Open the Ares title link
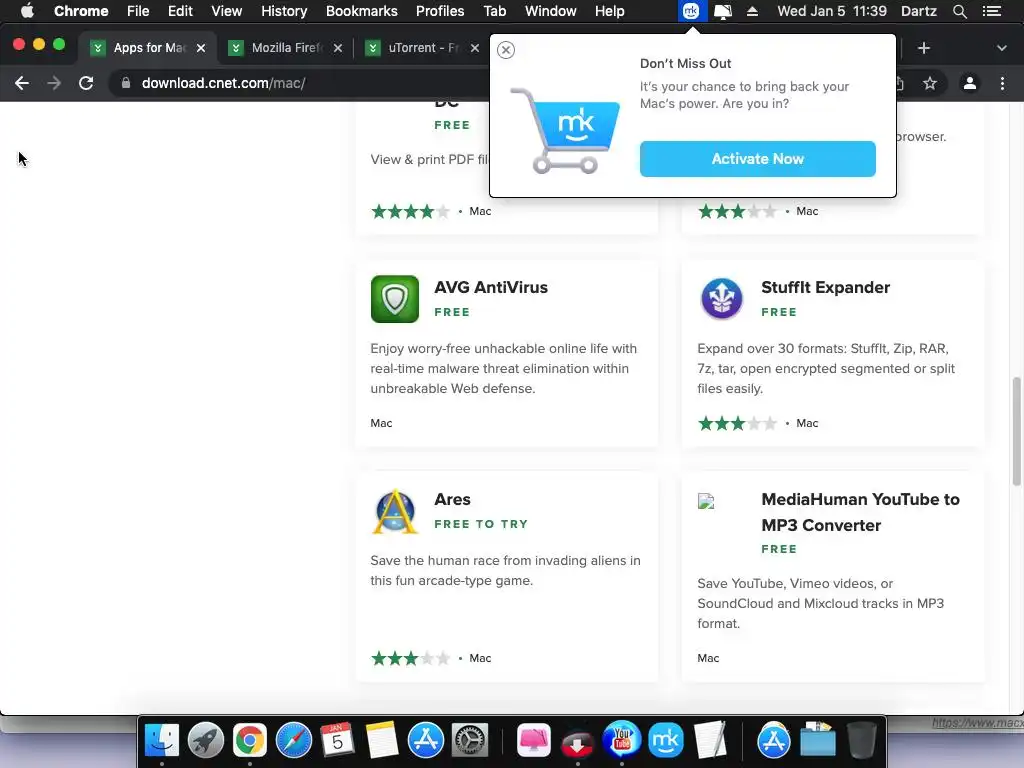The image size is (1024, 768). (x=452, y=500)
